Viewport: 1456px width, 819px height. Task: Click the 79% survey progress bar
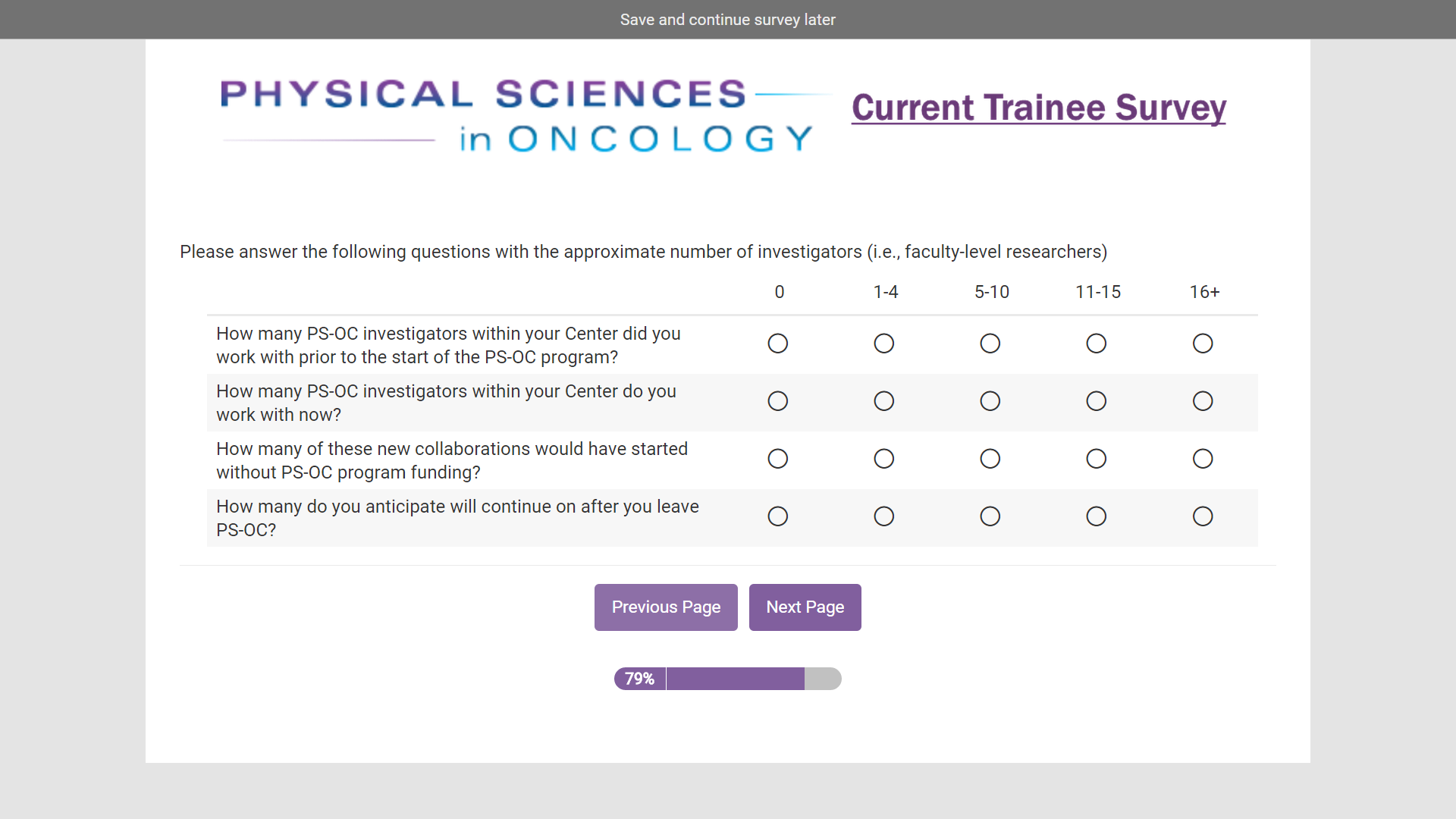coord(728,679)
